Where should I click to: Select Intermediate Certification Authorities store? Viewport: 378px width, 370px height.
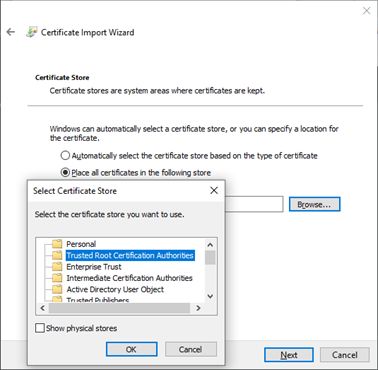(129, 278)
